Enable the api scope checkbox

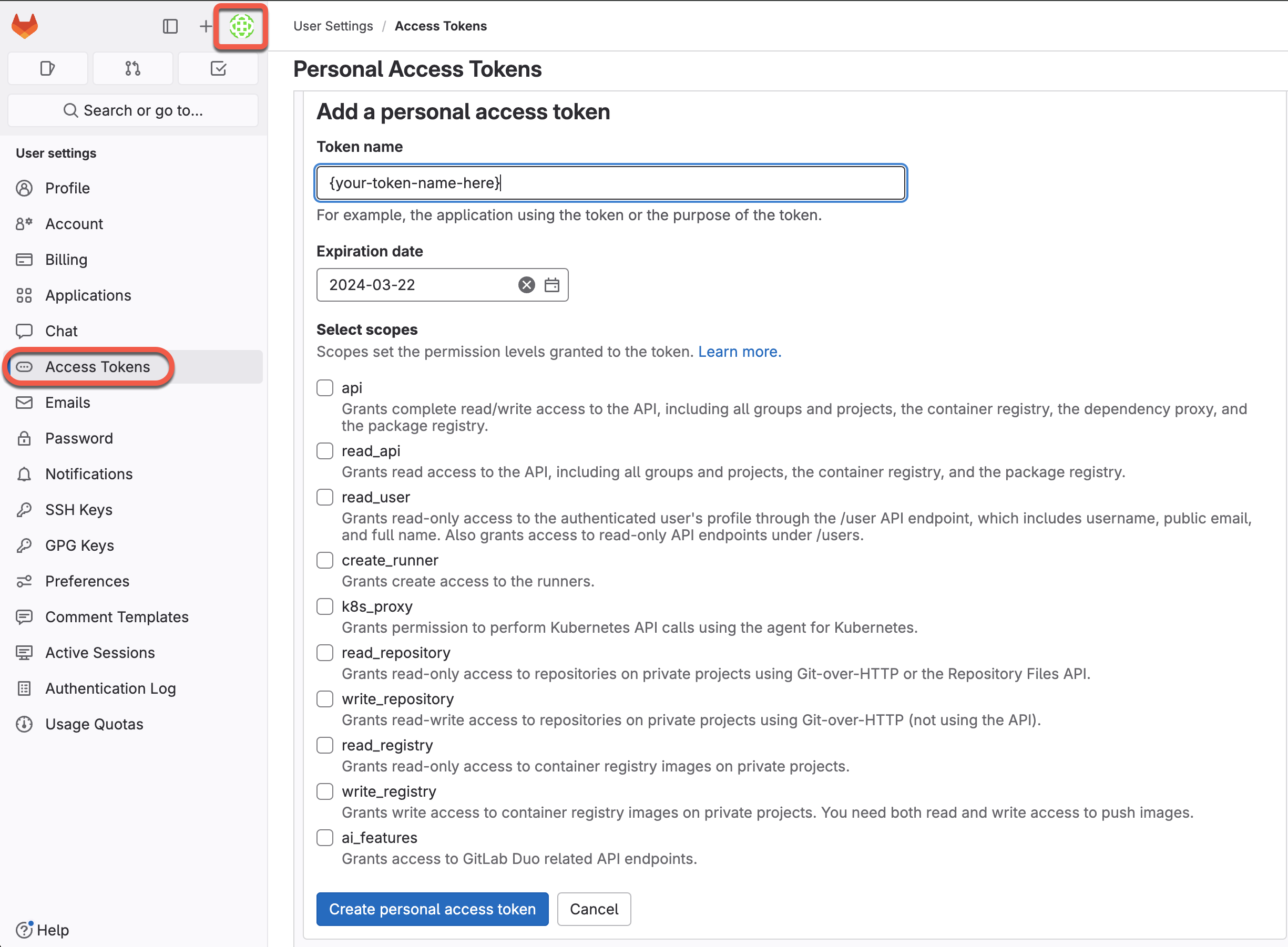pyautogui.click(x=325, y=388)
